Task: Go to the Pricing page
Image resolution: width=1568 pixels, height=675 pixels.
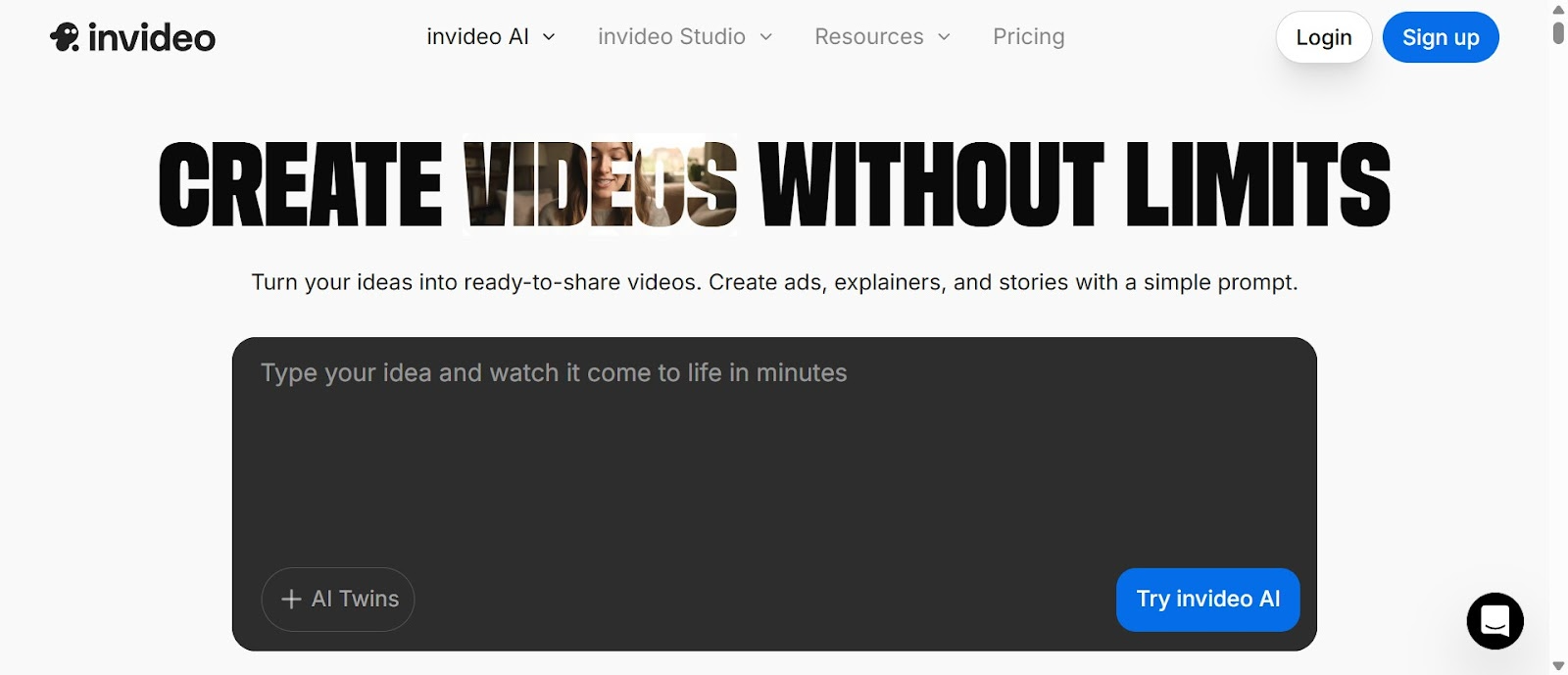Action: (1028, 37)
